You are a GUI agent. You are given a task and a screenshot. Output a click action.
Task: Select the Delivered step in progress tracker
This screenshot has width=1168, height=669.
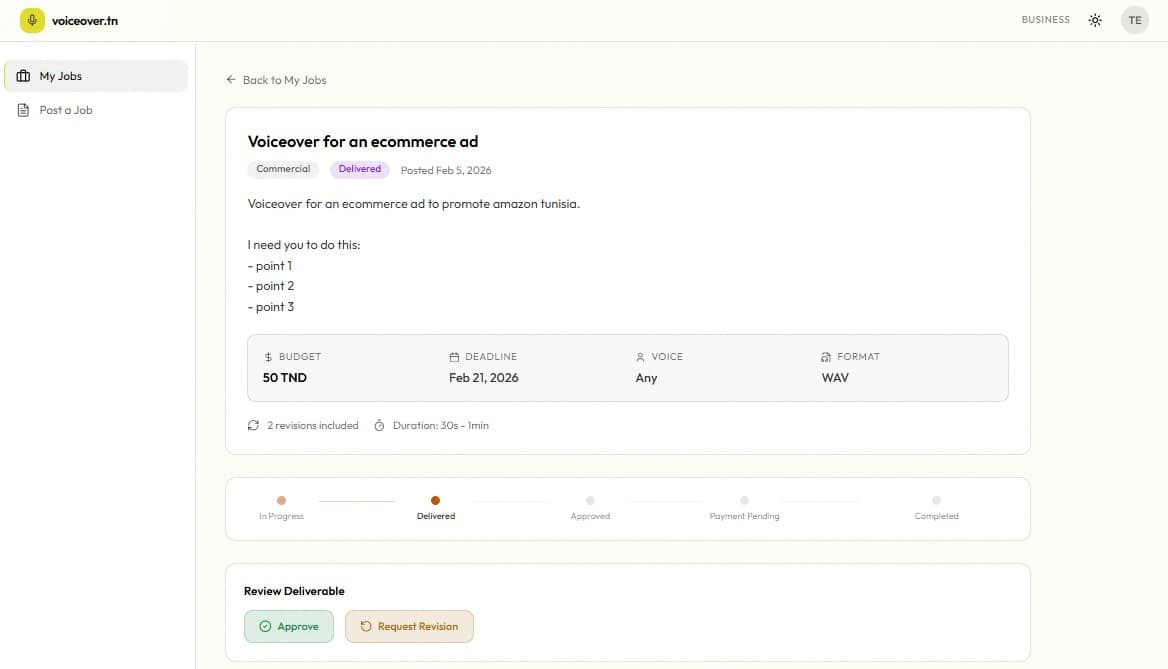tap(435, 501)
